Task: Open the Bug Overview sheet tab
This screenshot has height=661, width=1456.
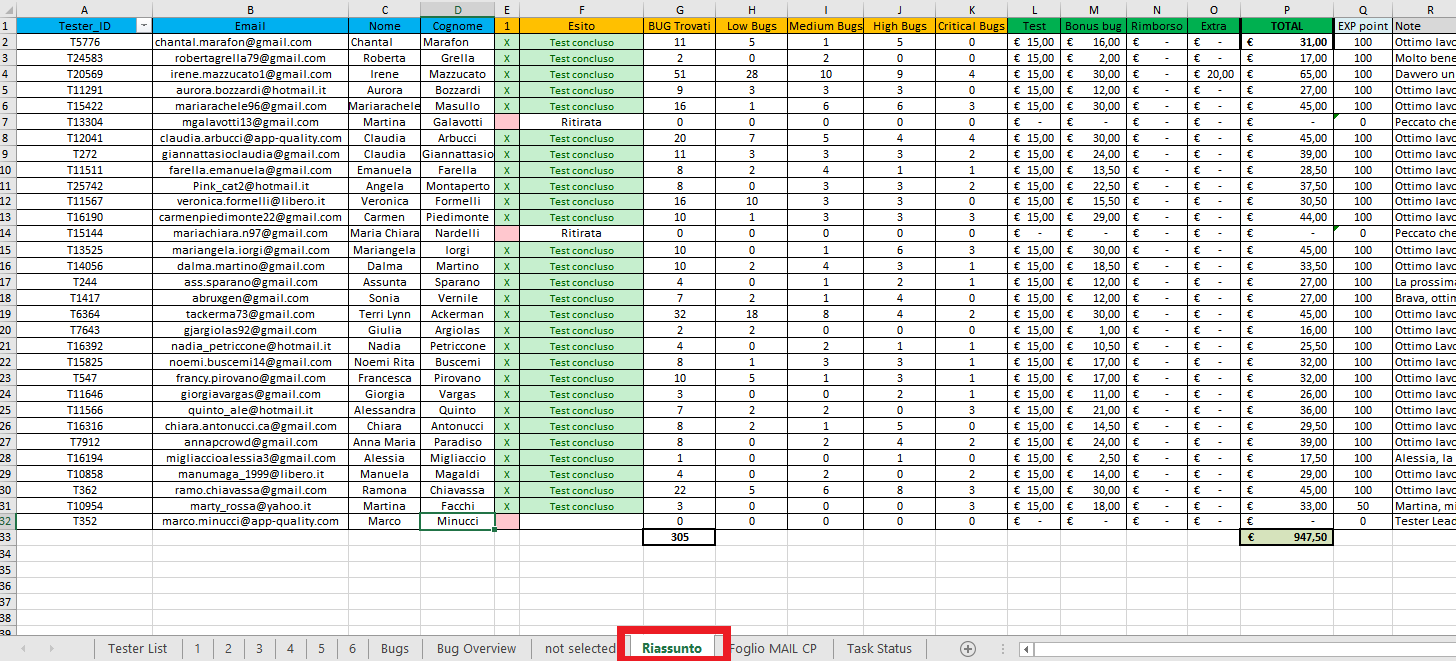Action: [x=476, y=648]
